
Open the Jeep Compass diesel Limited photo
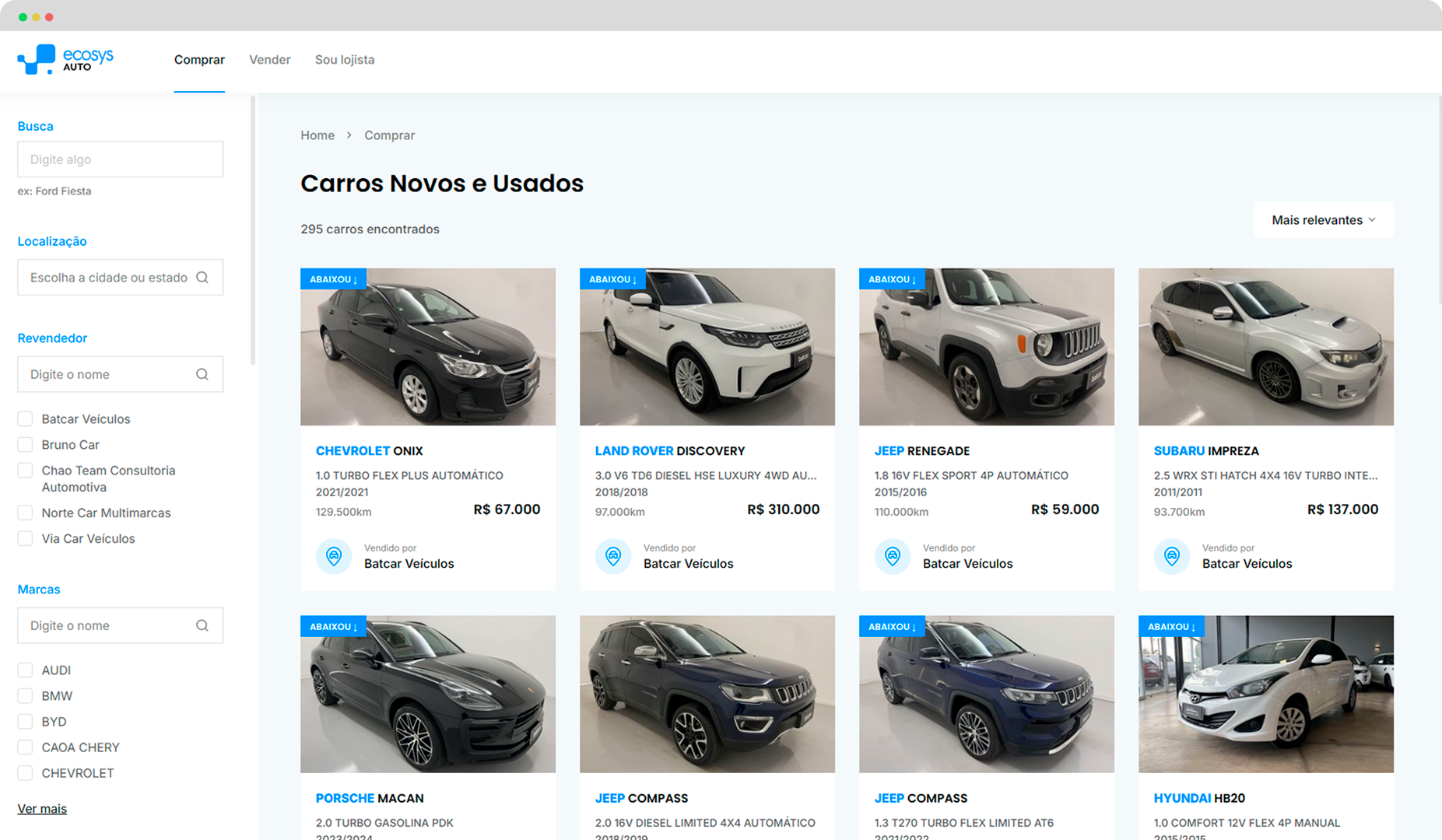tap(707, 695)
